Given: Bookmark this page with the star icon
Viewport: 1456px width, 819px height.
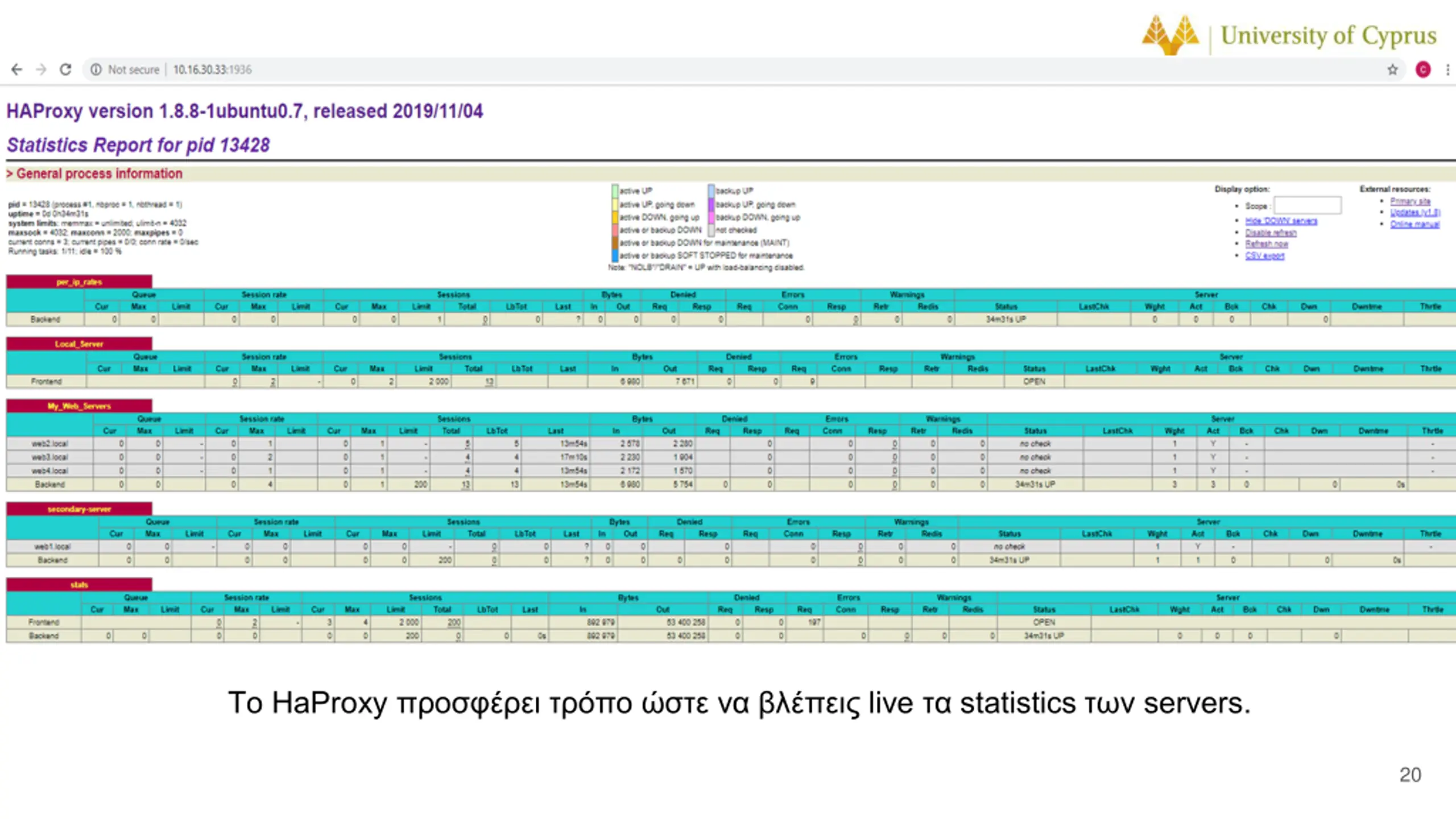Looking at the screenshot, I should click(1392, 69).
